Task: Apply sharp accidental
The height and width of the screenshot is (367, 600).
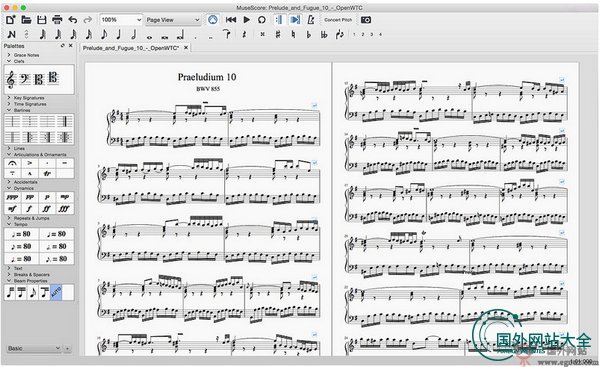Action: 278,34
